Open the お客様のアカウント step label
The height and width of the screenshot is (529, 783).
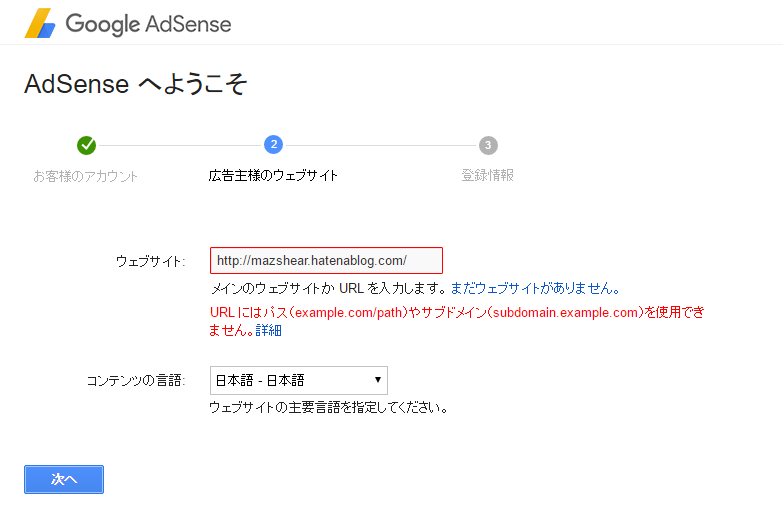point(85,176)
